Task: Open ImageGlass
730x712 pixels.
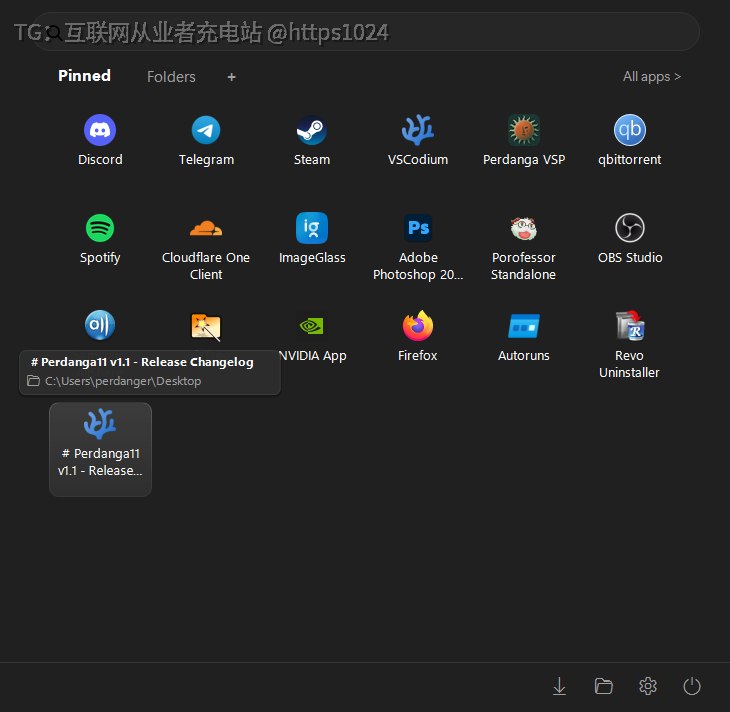Action: [312, 238]
